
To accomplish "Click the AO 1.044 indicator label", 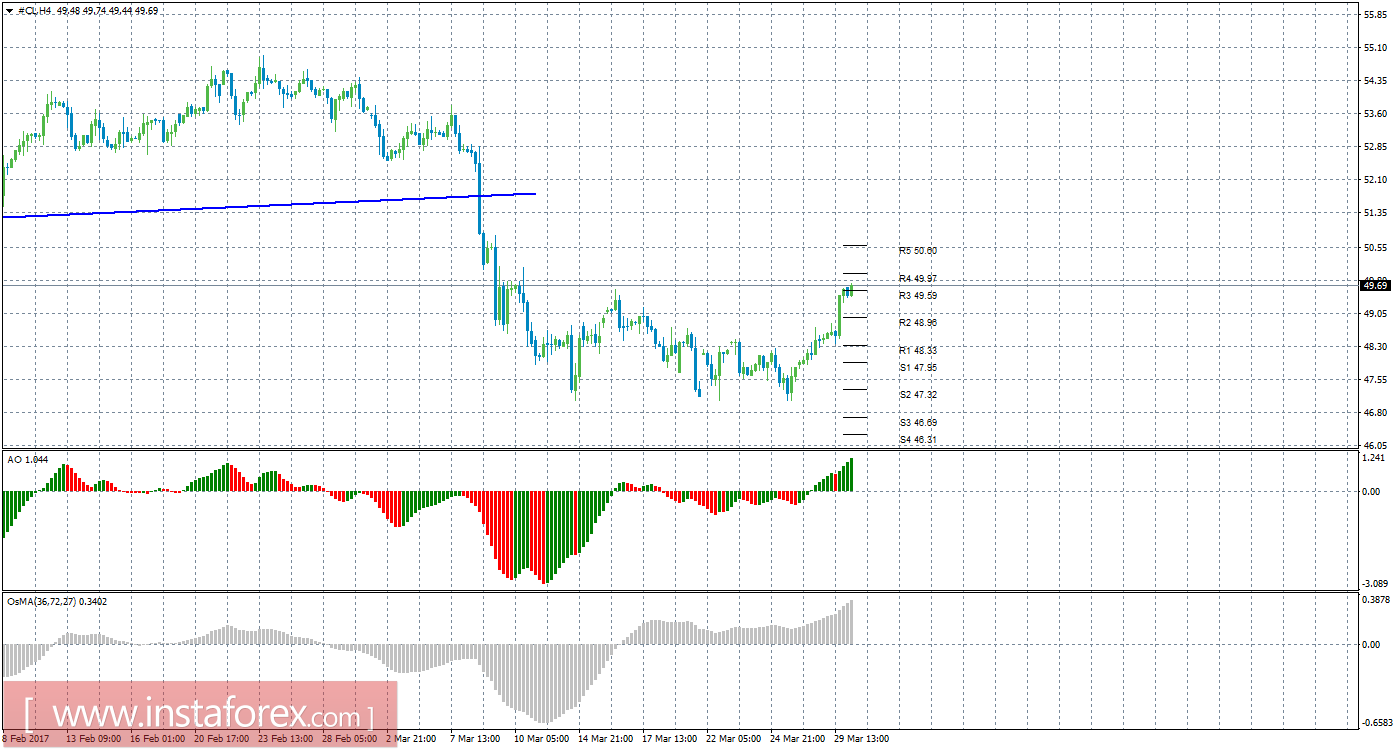I will pyautogui.click(x=27, y=459).
